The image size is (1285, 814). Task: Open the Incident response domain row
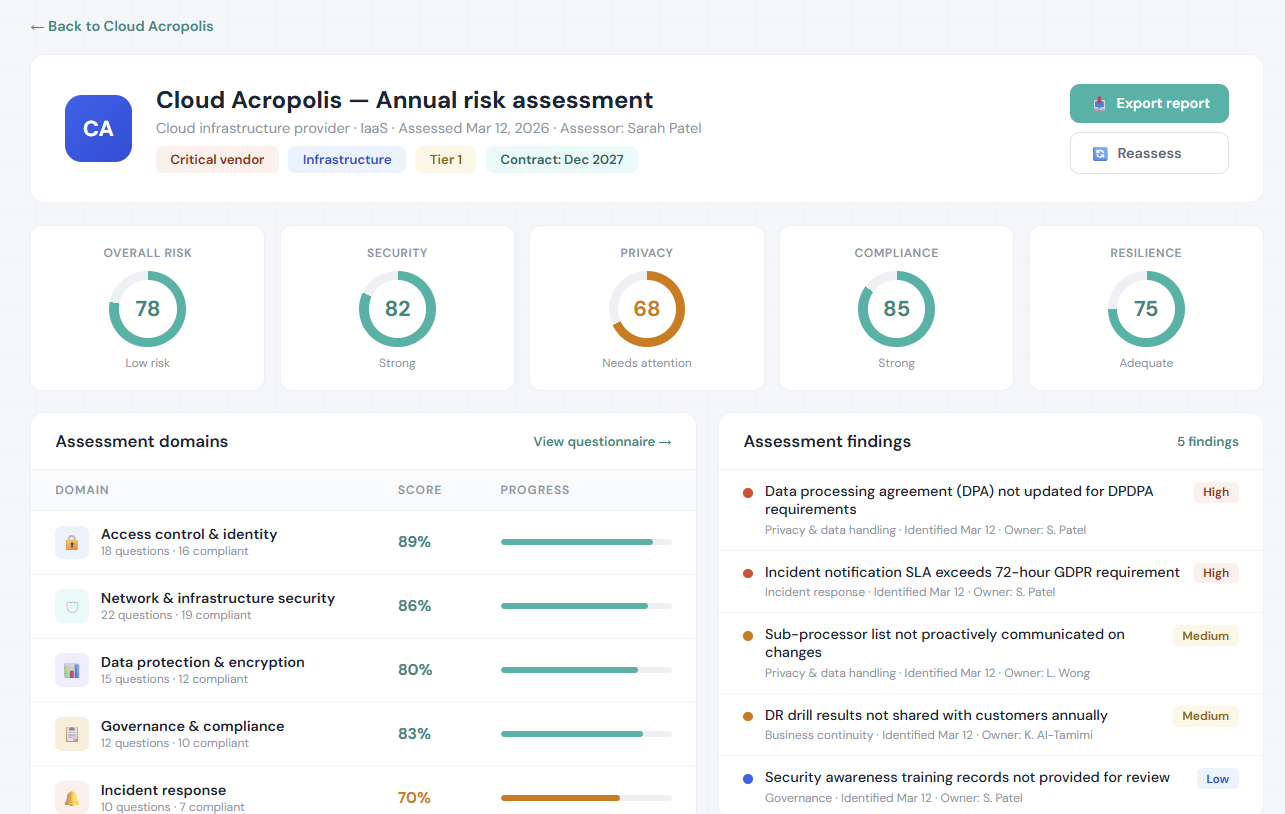pos(363,791)
